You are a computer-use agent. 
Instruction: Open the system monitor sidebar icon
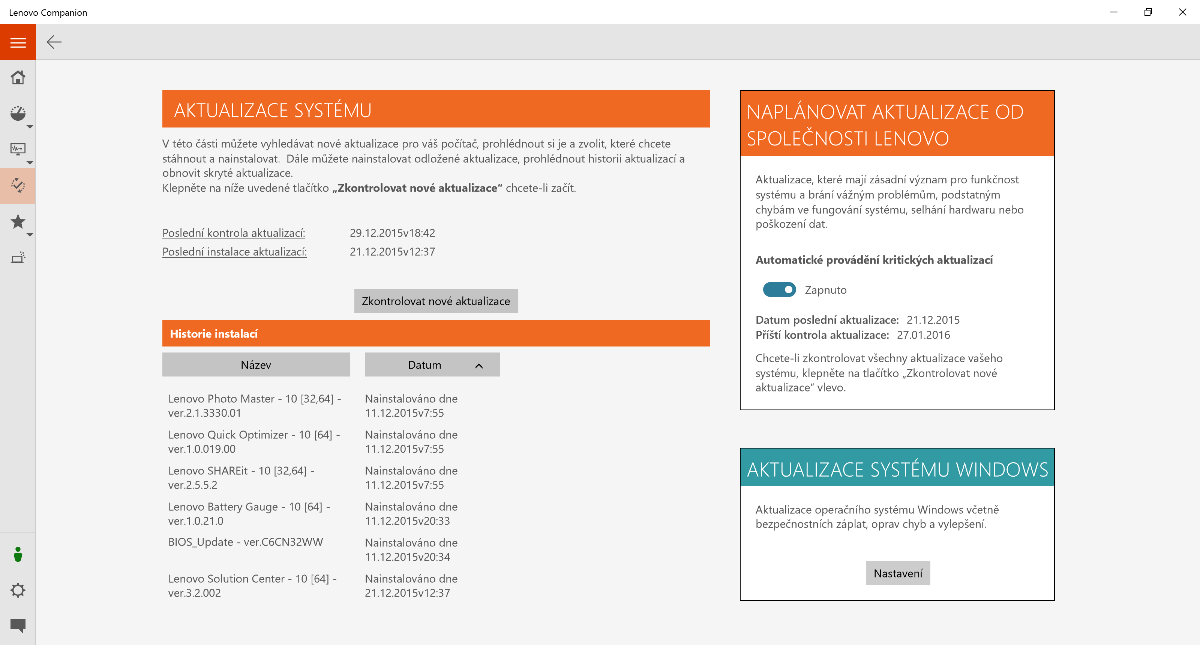(17, 150)
